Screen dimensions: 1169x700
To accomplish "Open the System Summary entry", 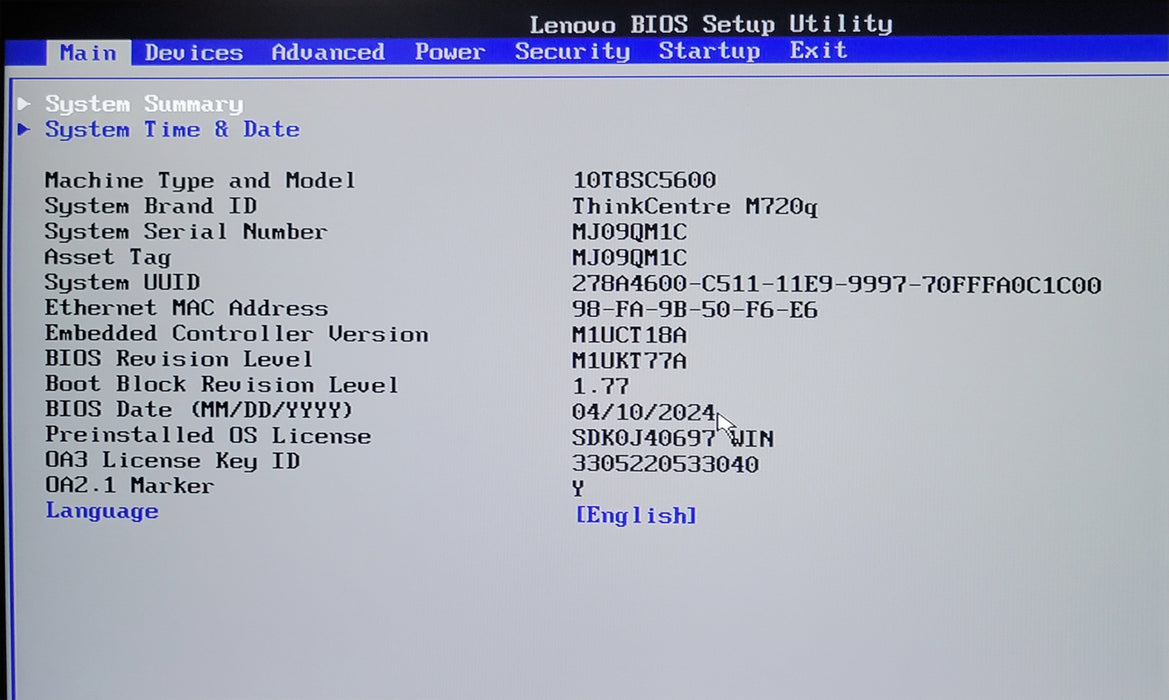I will coord(144,104).
